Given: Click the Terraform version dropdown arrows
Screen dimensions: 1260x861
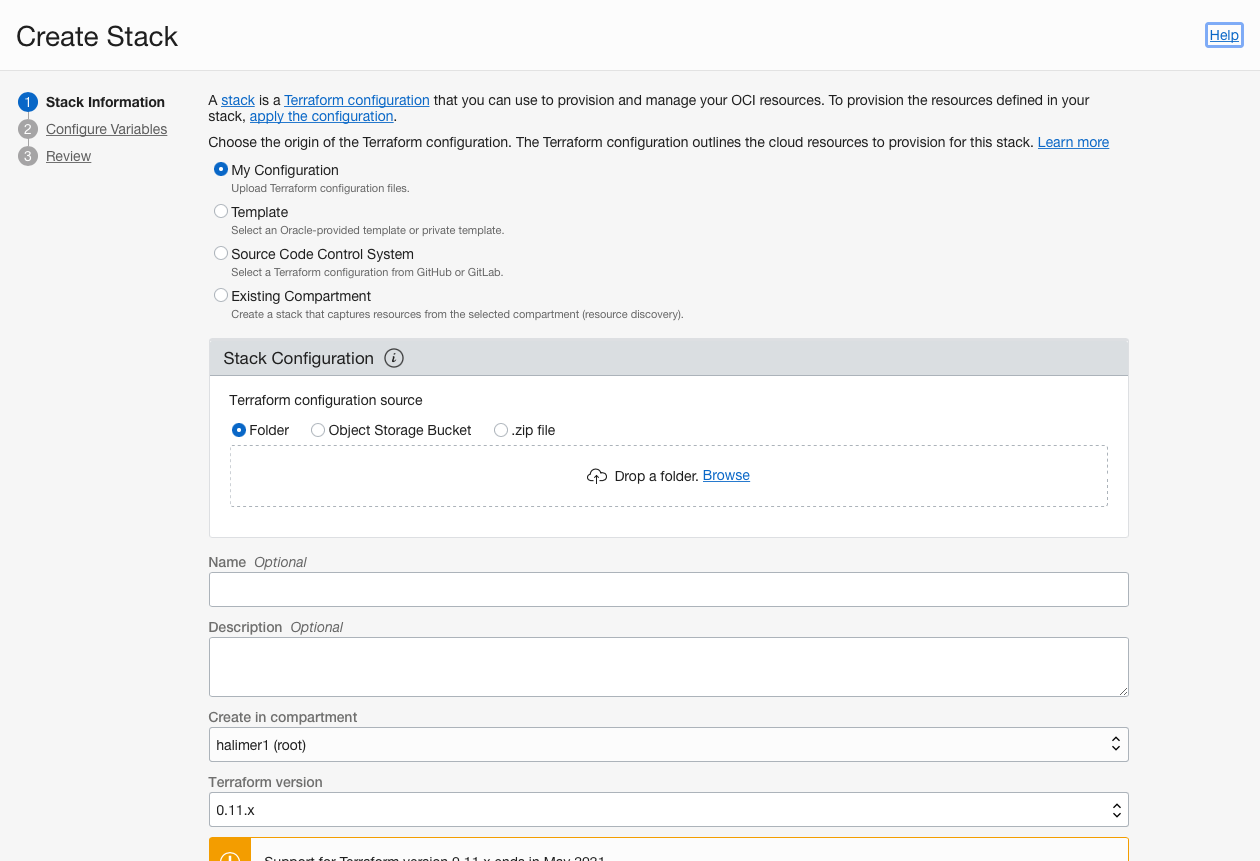Looking at the screenshot, I should click(x=1115, y=809).
